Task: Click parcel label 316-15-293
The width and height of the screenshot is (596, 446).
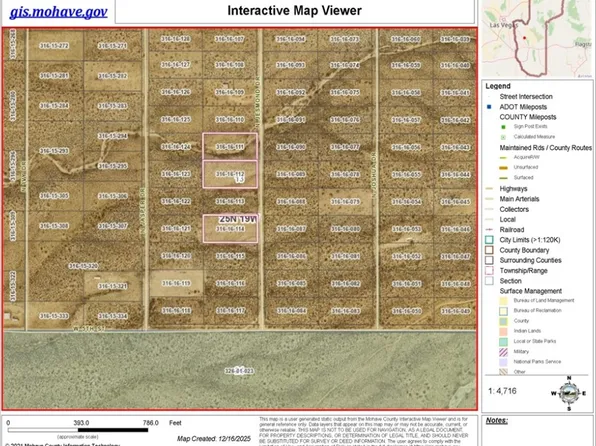Action: point(54,151)
